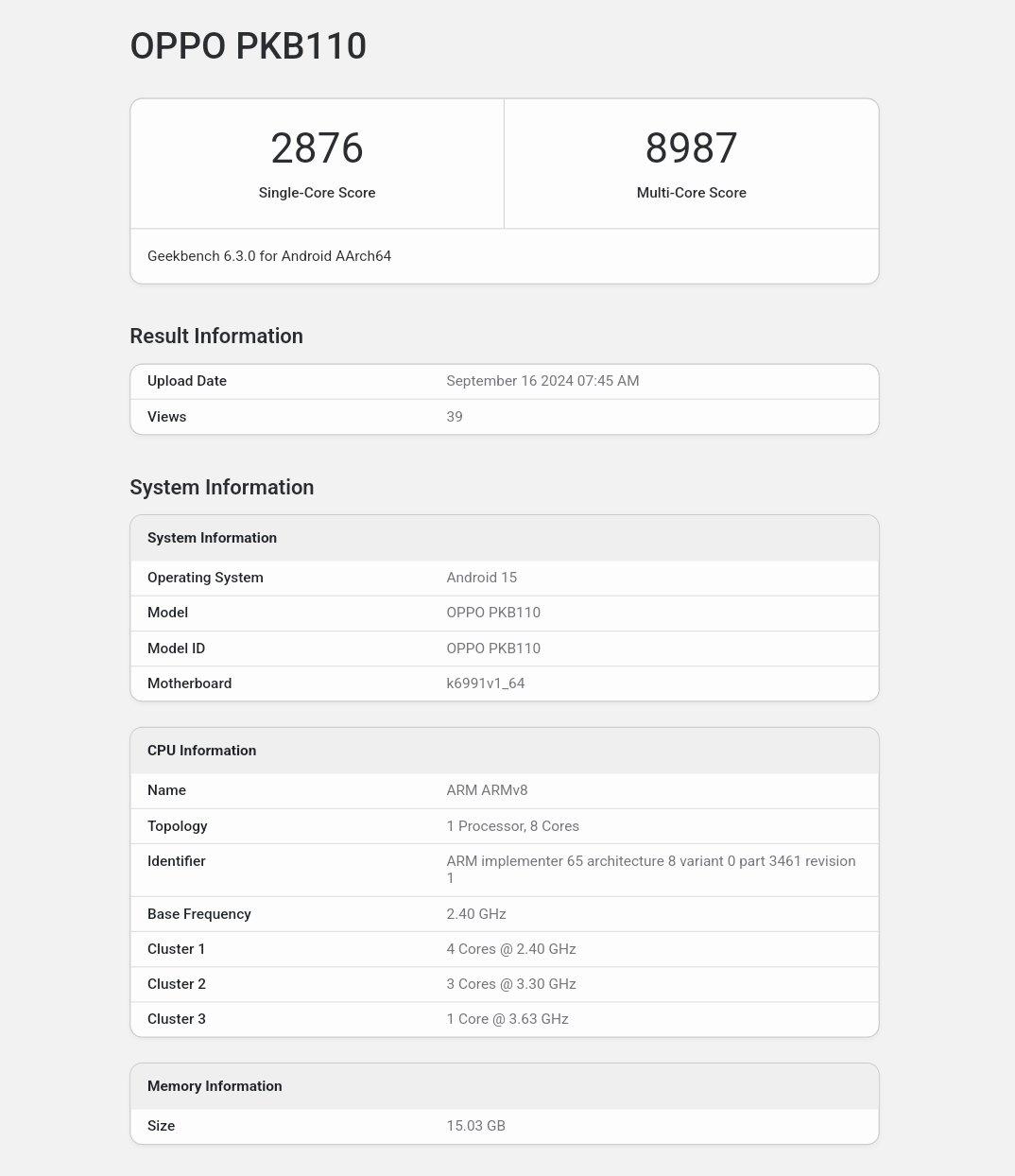Click the Upload Date label
The image size is (1015, 1176).
(x=187, y=381)
